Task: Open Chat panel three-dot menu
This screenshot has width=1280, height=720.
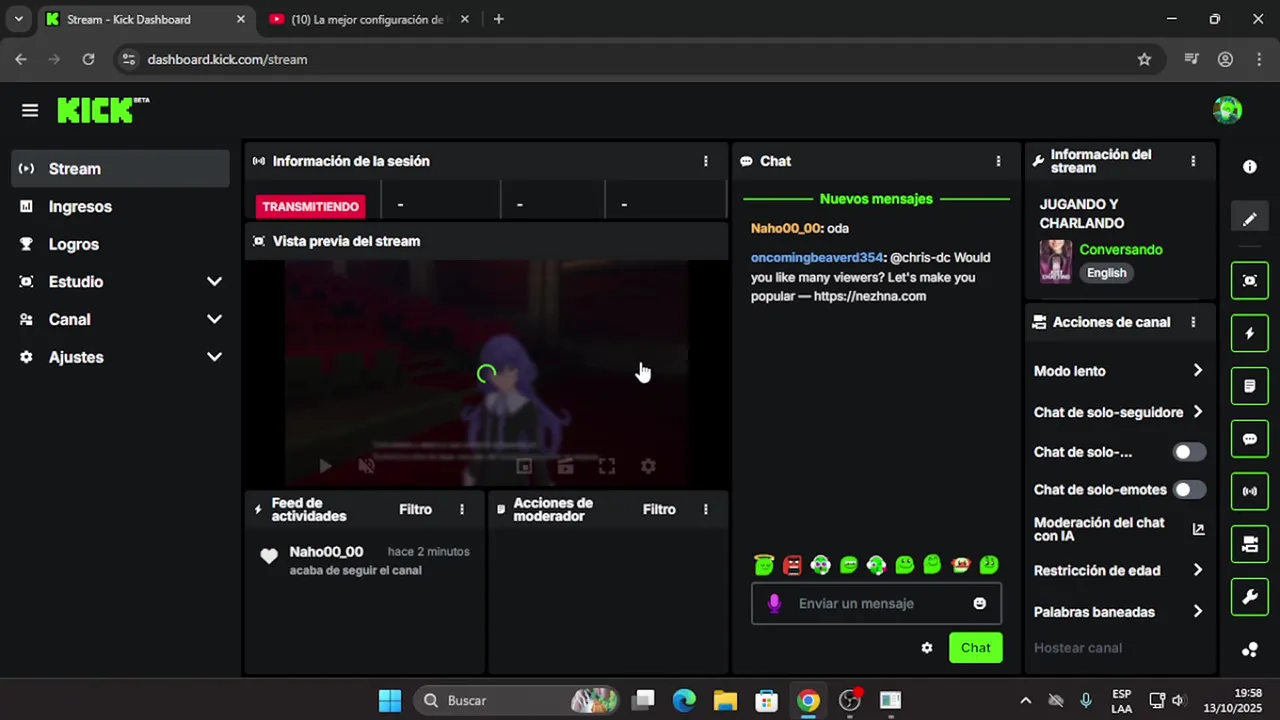Action: tap(998, 161)
